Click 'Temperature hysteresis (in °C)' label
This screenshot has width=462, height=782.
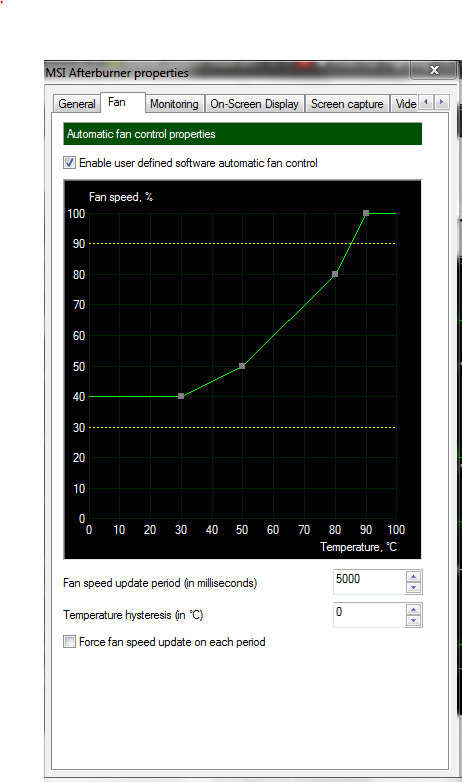click(x=133, y=615)
